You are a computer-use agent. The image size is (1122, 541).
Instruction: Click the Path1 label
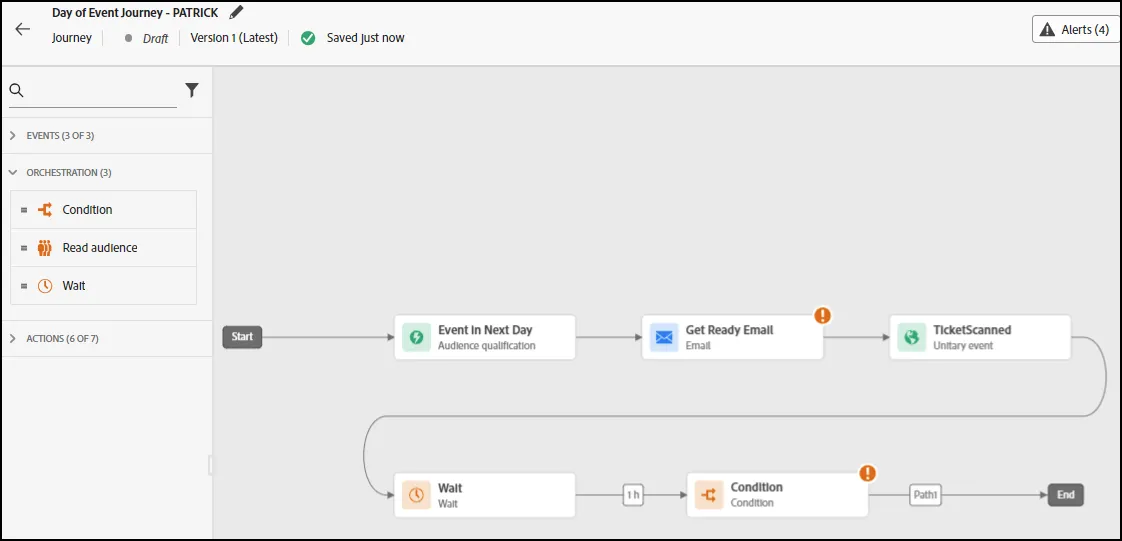925,494
